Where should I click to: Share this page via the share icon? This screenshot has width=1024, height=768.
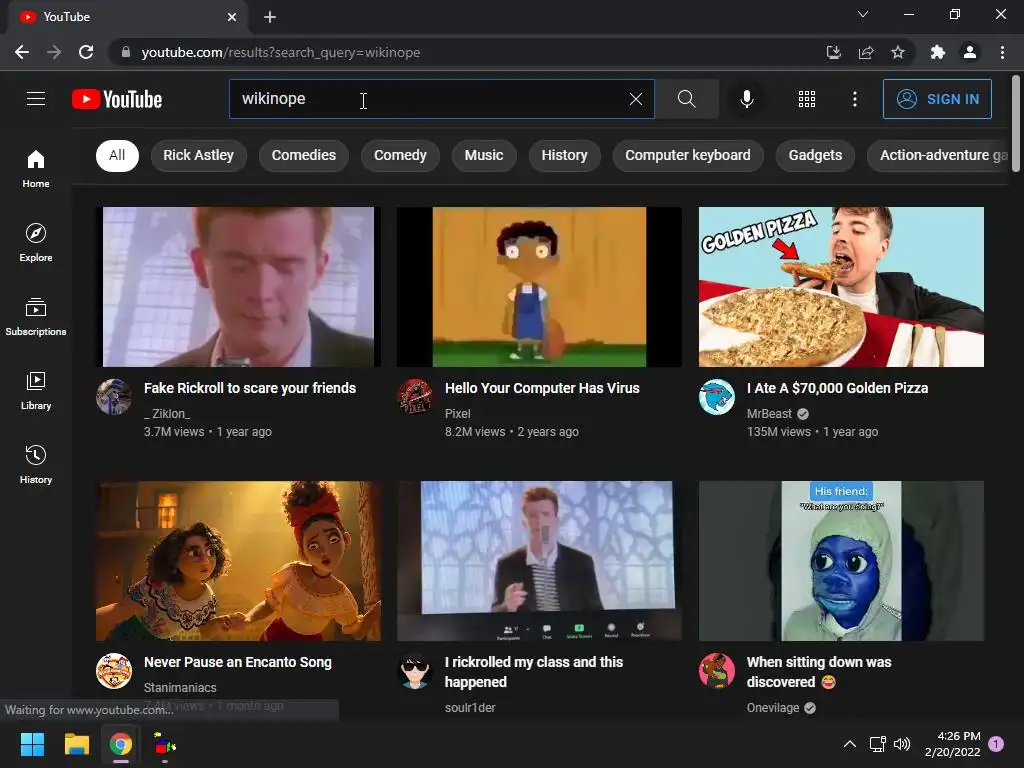[866, 52]
